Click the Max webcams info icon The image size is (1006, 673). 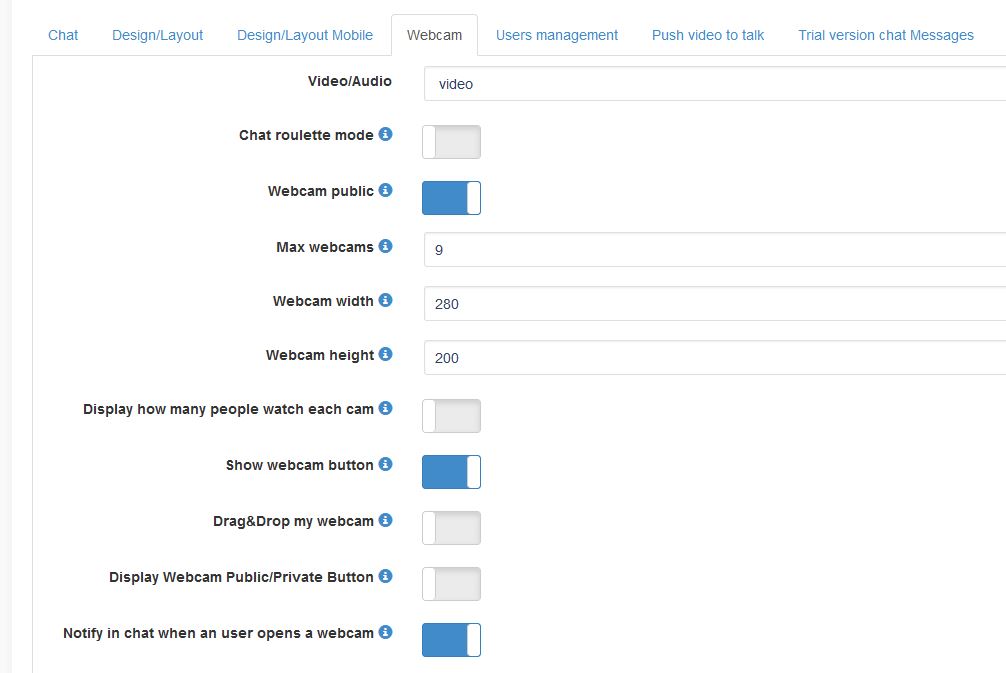(386, 246)
